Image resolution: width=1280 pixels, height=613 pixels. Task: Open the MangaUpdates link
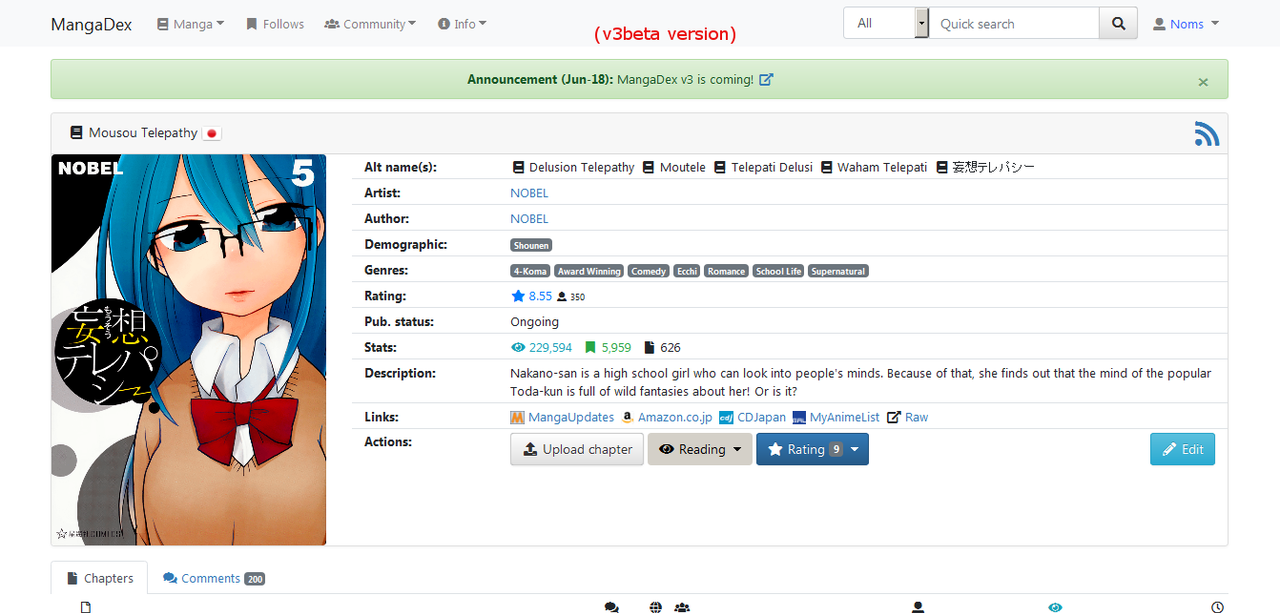[571, 417]
